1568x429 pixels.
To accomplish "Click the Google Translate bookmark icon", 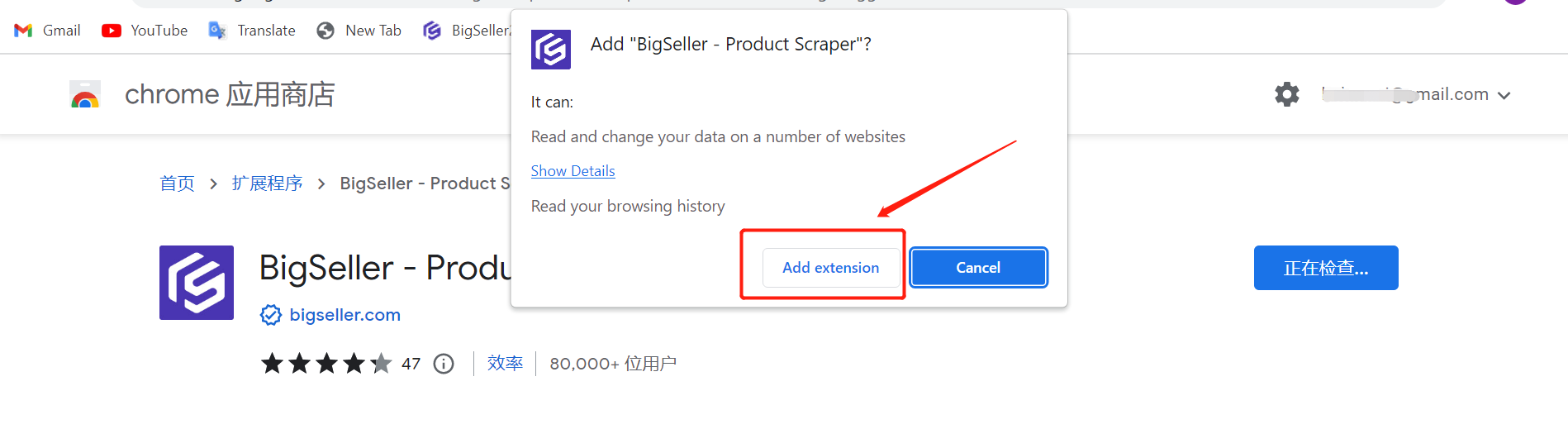I will point(217,31).
